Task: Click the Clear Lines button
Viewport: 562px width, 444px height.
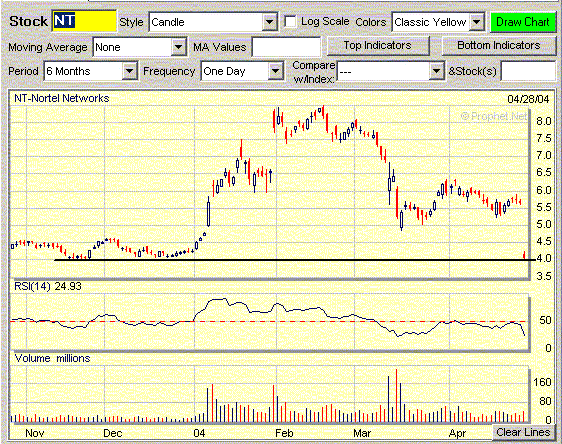Action: click(x=523, y=432)
